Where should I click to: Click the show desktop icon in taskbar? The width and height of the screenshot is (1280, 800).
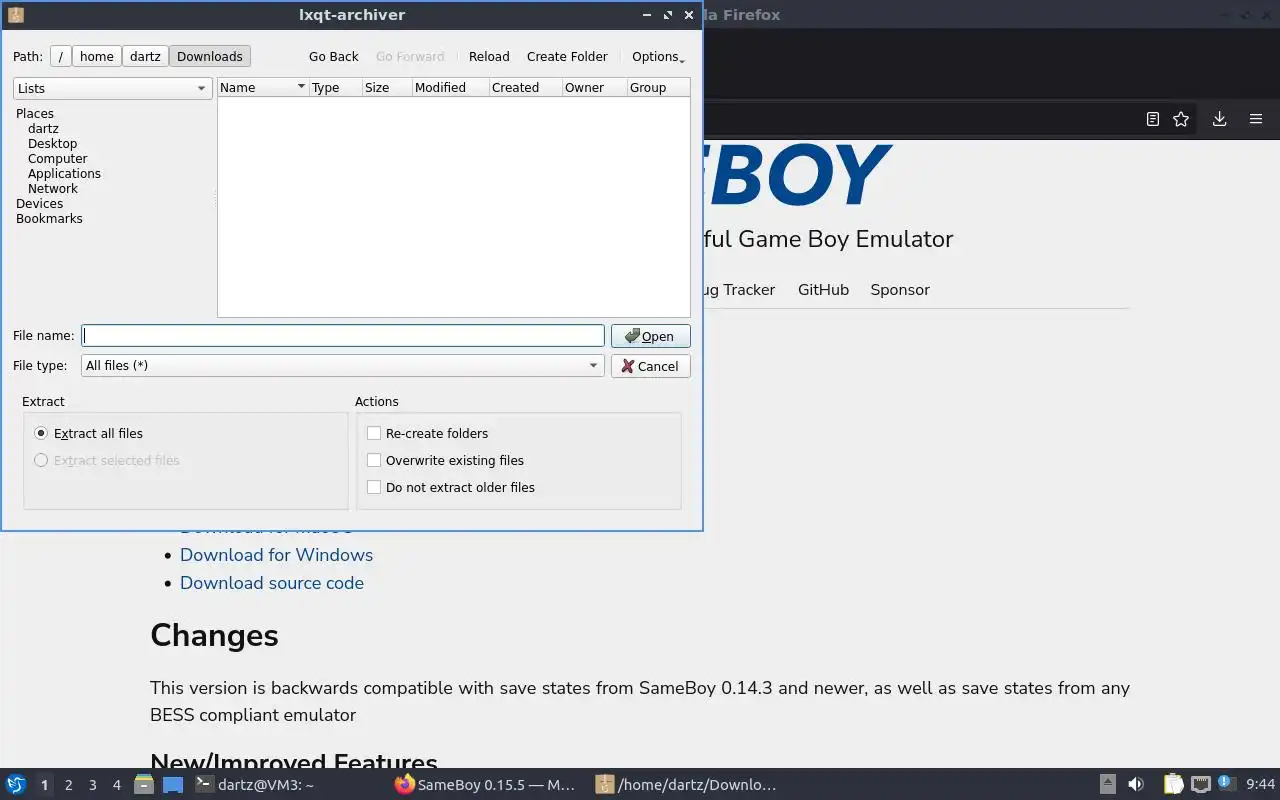pyautogui.click(x=173, y=785)
